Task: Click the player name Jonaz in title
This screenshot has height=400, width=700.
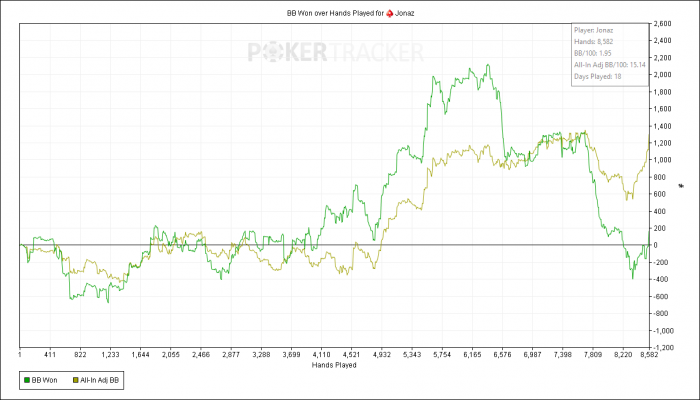Action: [x=405, y=13]
